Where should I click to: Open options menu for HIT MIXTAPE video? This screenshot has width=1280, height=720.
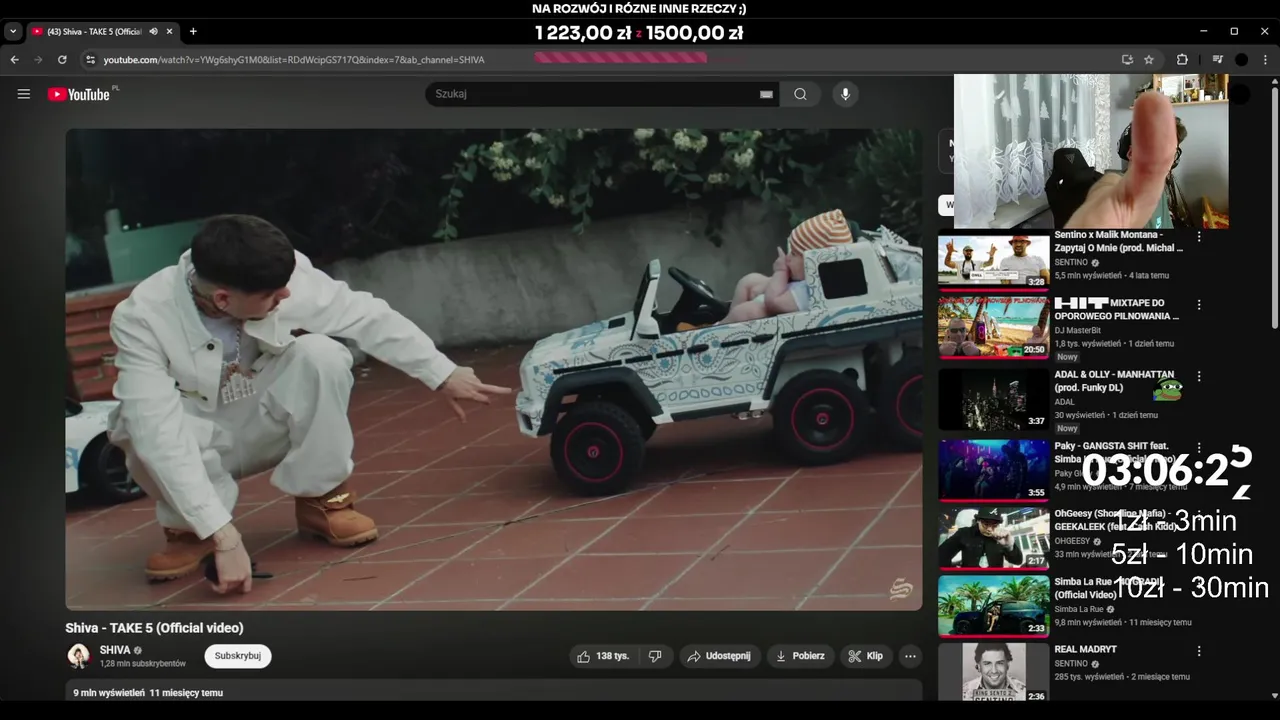1199,305
